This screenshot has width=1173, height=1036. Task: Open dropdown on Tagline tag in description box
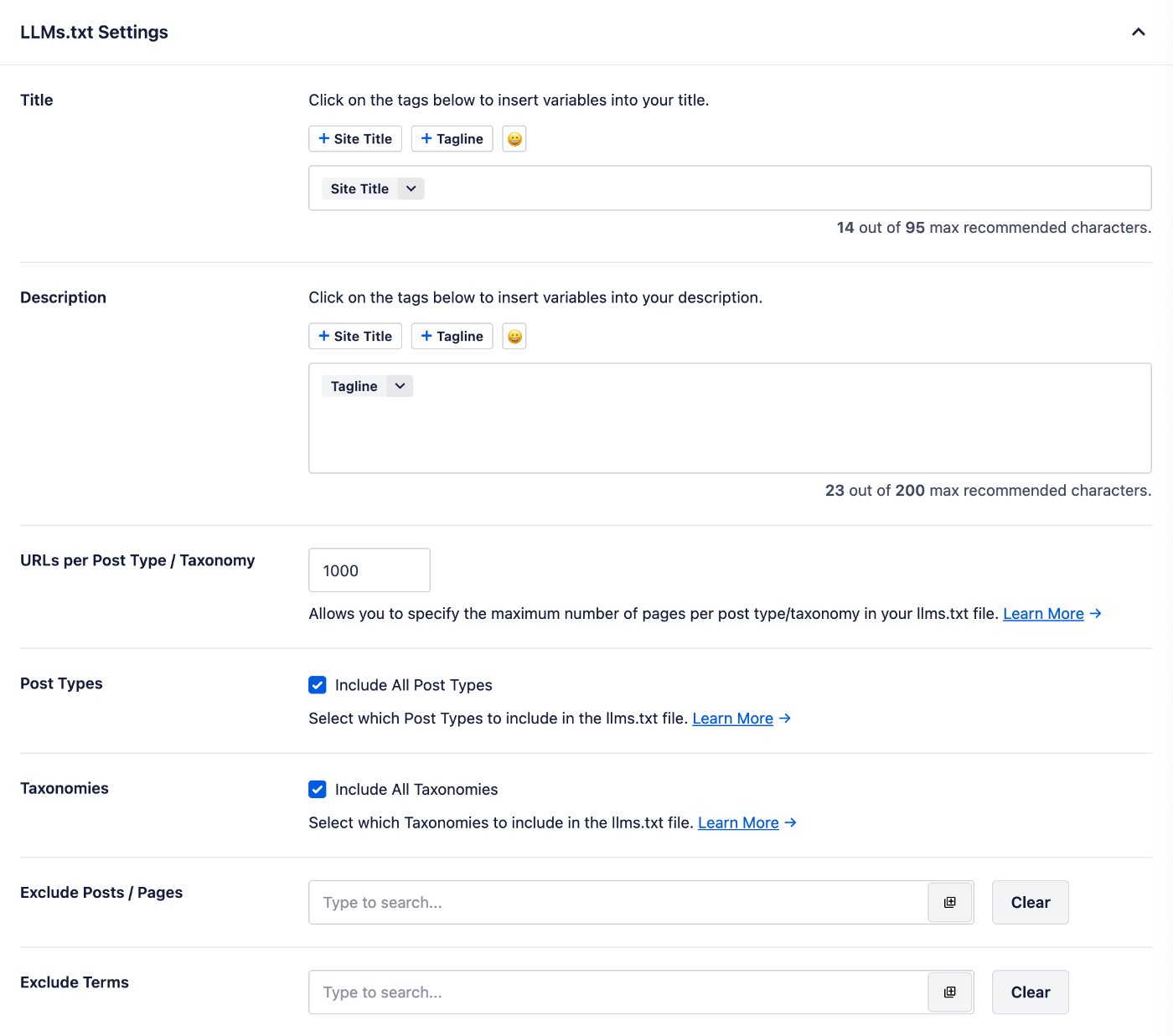(x=400, y=386)
